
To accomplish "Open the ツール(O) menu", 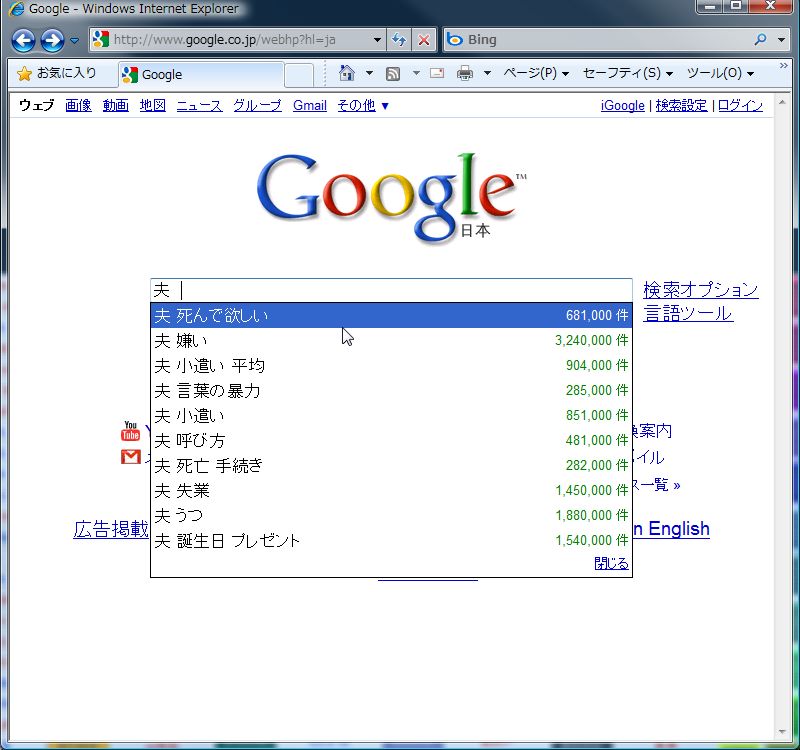I will tap(719, 73).
